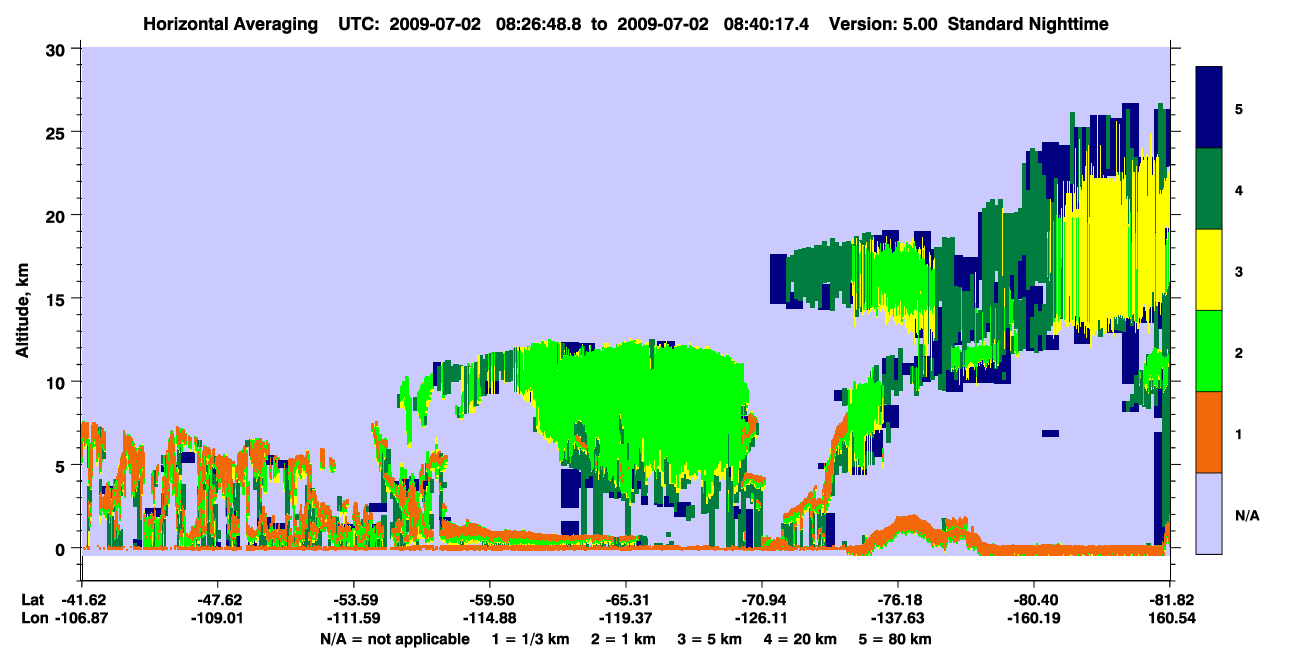Click the dark green colorbar segment labeled 4
This screenshot has height=667, width=1300.
(1209, 189)
